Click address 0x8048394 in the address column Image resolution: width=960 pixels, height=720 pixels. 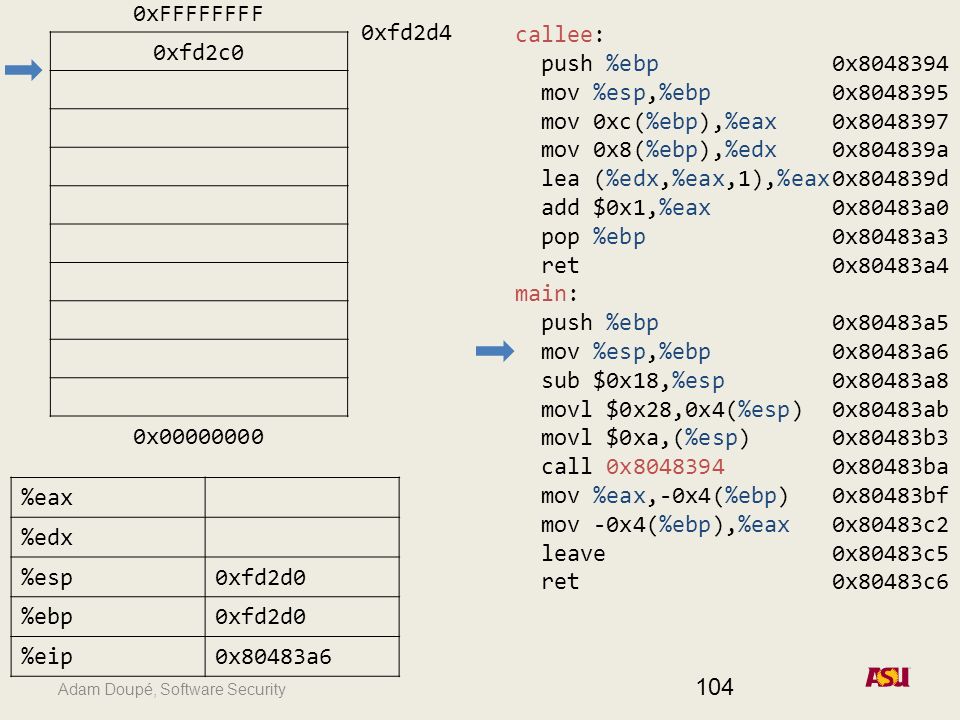[x=890, y=64]
